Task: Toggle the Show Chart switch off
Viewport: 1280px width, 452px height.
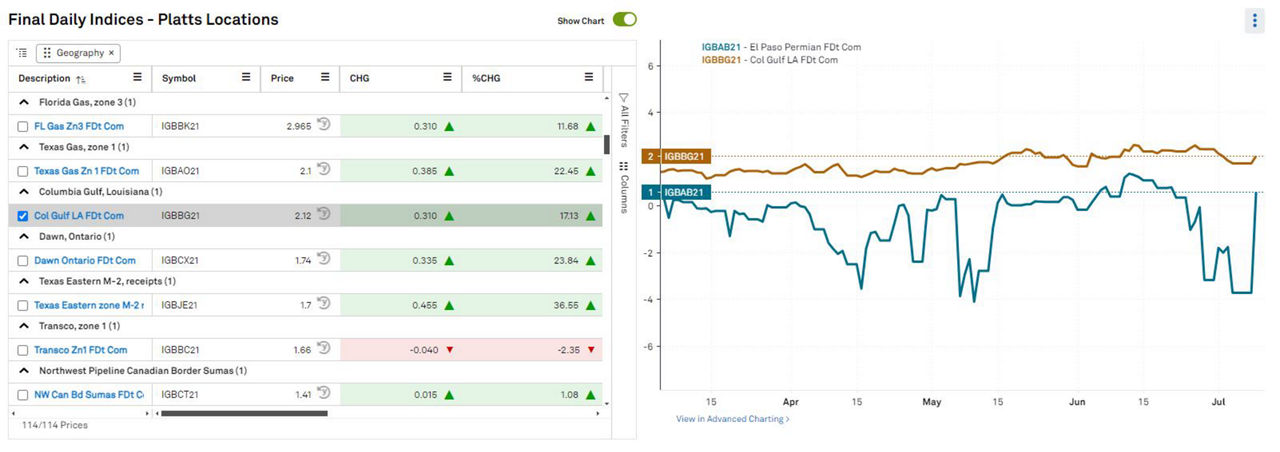Action: pyautogui.click(x=625, y=20)
